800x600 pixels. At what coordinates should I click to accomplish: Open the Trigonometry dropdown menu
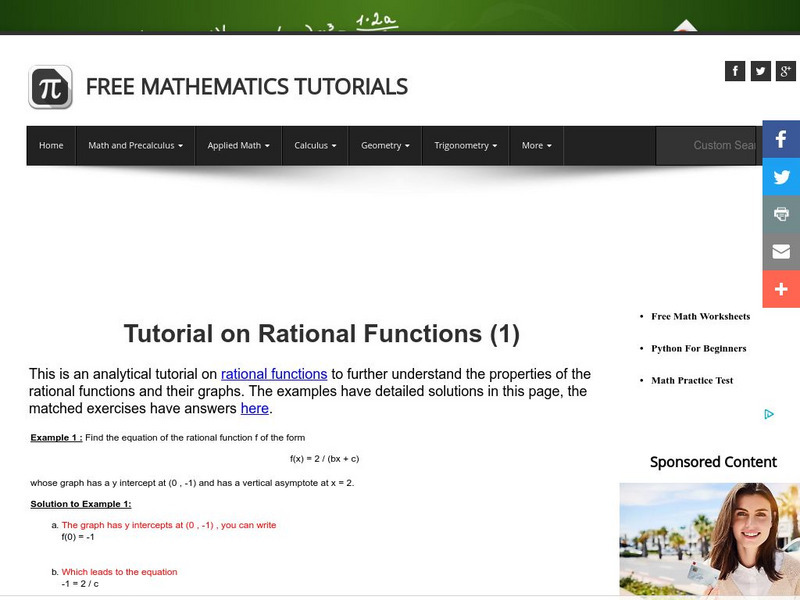(x=465, y=145)
